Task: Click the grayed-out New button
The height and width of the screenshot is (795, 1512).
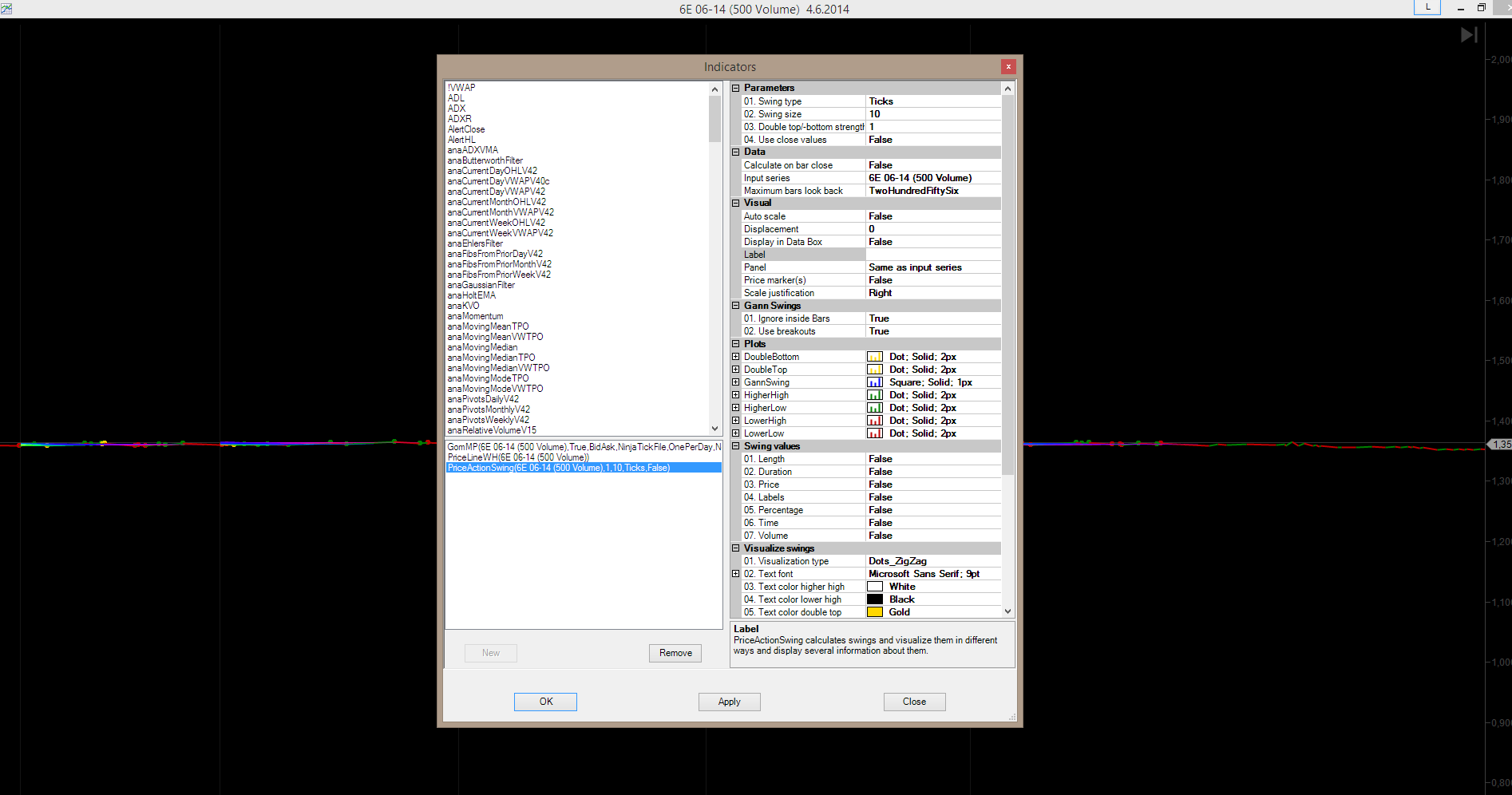Action: pyautogui.click(x=491, y=653)
